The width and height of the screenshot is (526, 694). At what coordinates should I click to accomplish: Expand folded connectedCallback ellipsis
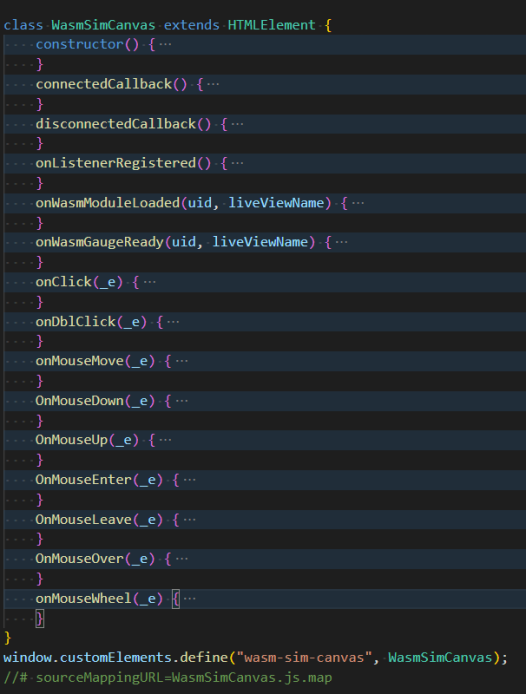point(213,84)
